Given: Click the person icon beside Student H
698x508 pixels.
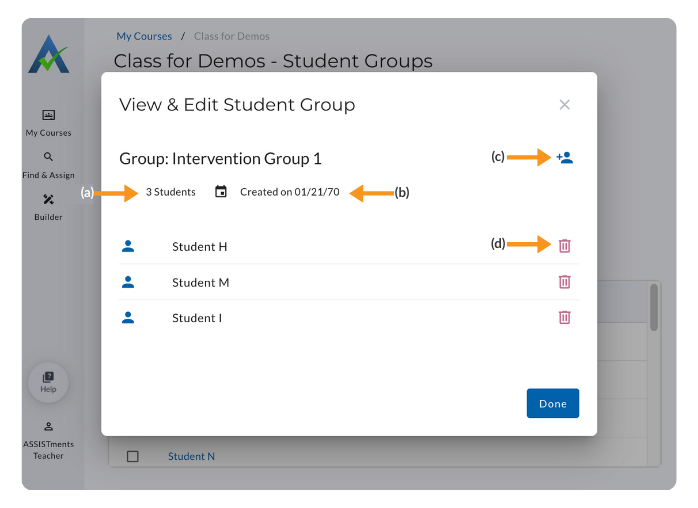Looking at the screenshot, I should click(x=128, y=245).
